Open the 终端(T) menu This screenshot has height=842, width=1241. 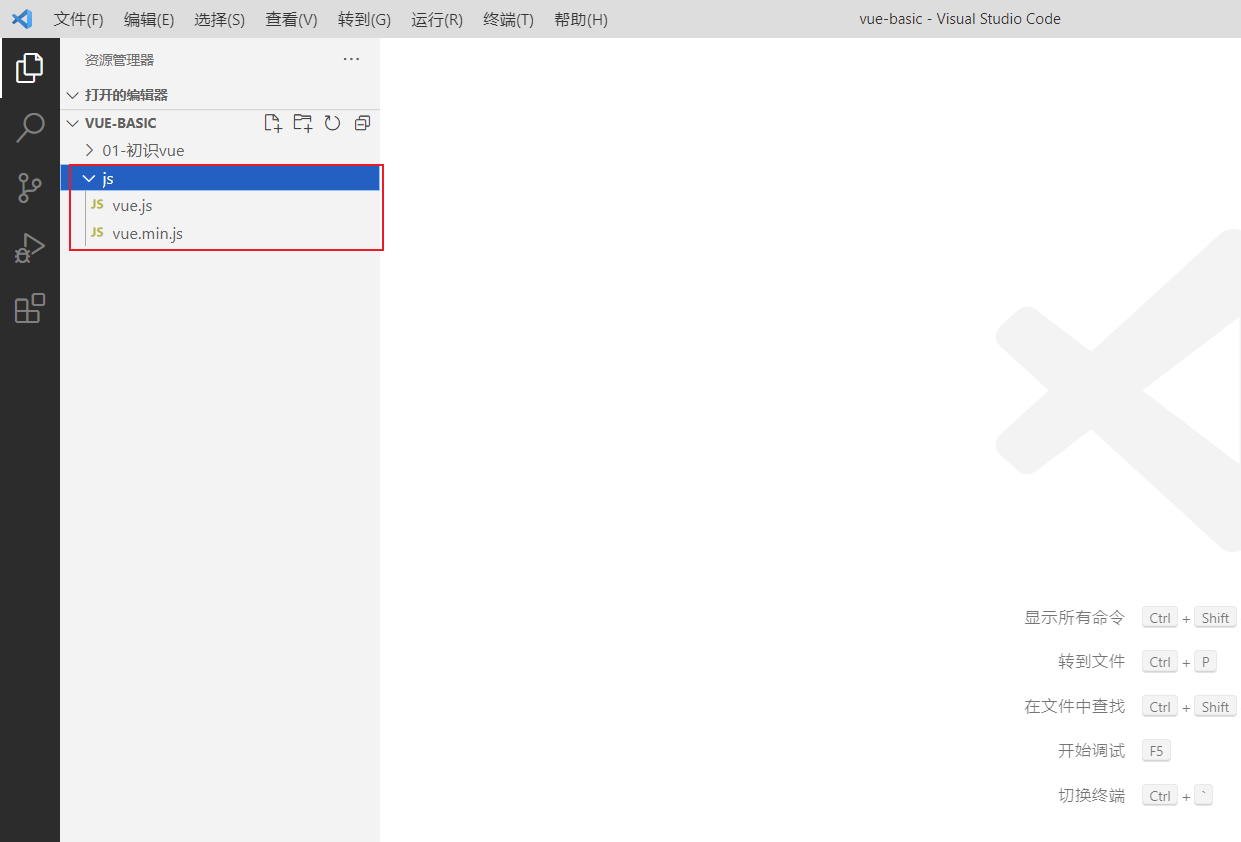click(508, 19)
